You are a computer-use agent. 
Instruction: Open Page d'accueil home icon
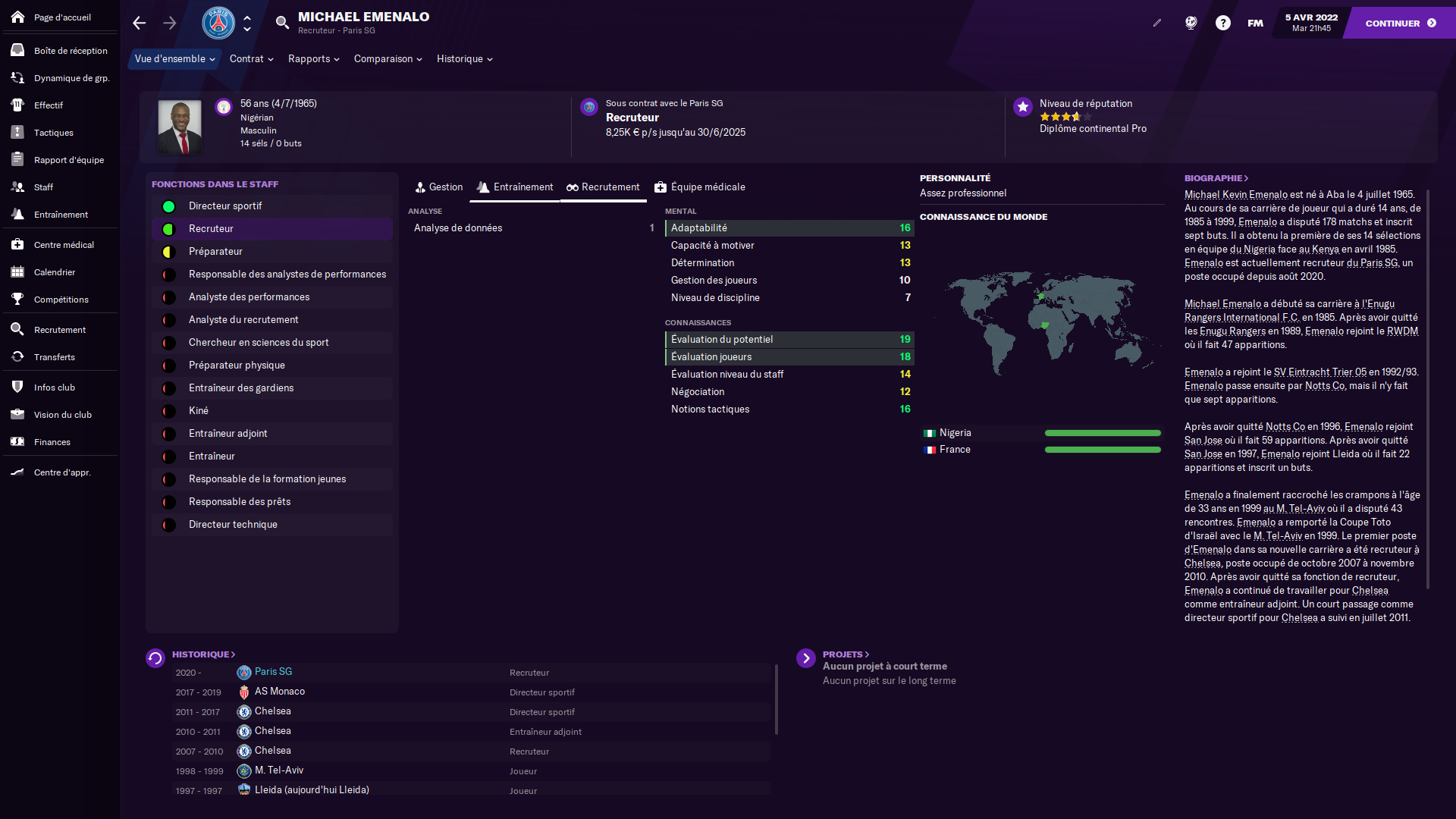click(17, 17)
